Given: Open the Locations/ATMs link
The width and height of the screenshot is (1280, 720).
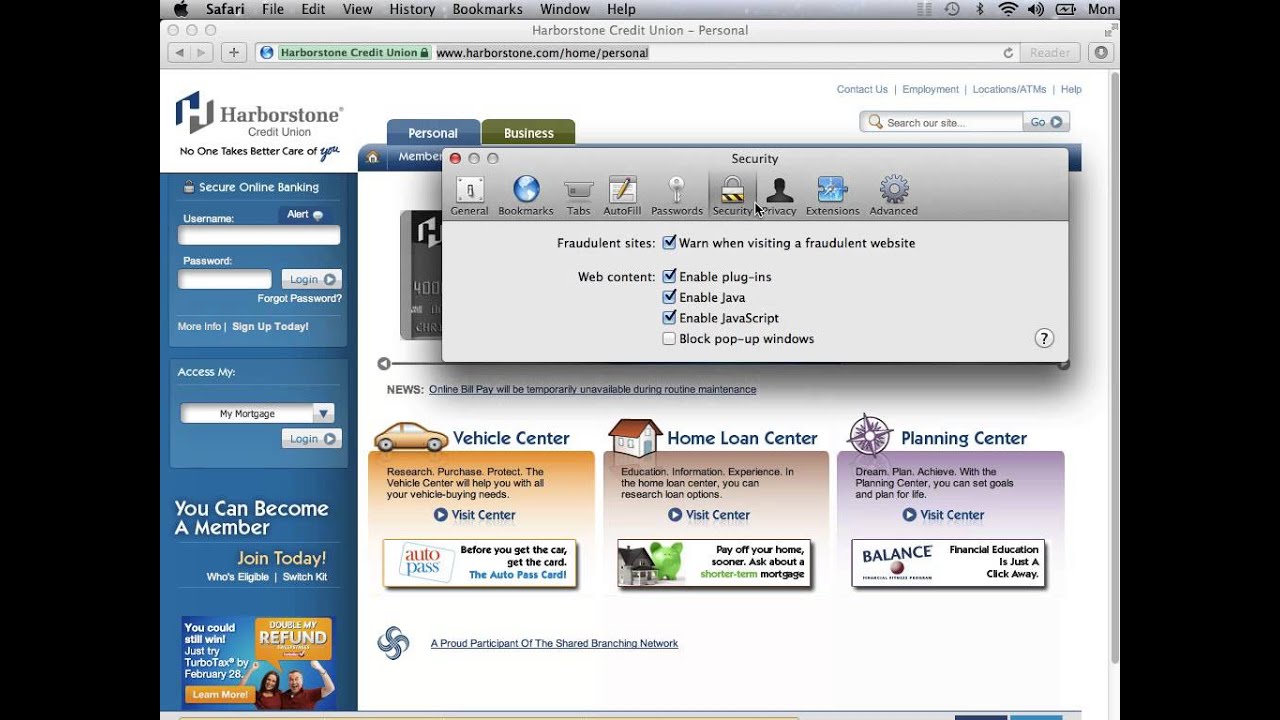Looking at the screenshot, I should click(x=1009, y=89).
